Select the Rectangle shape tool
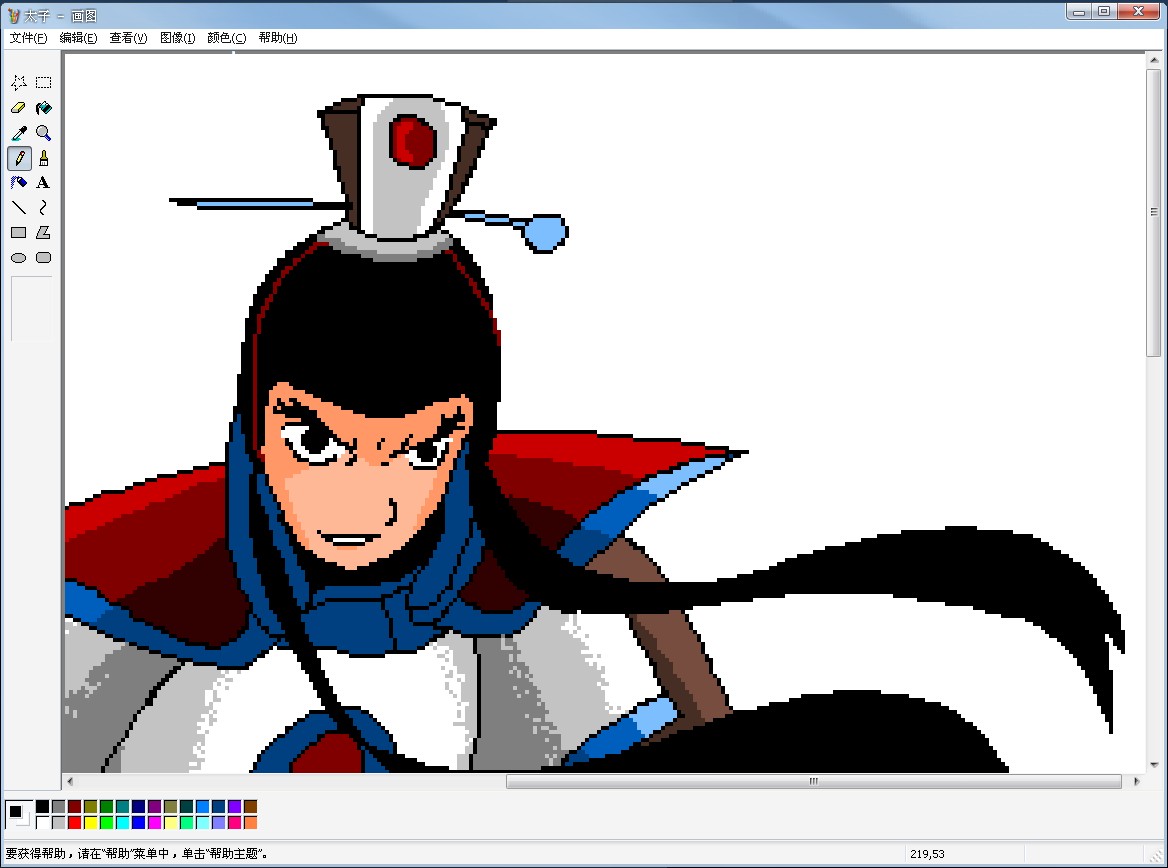This screenshot has height=868, width=1168. coord(19,232)
